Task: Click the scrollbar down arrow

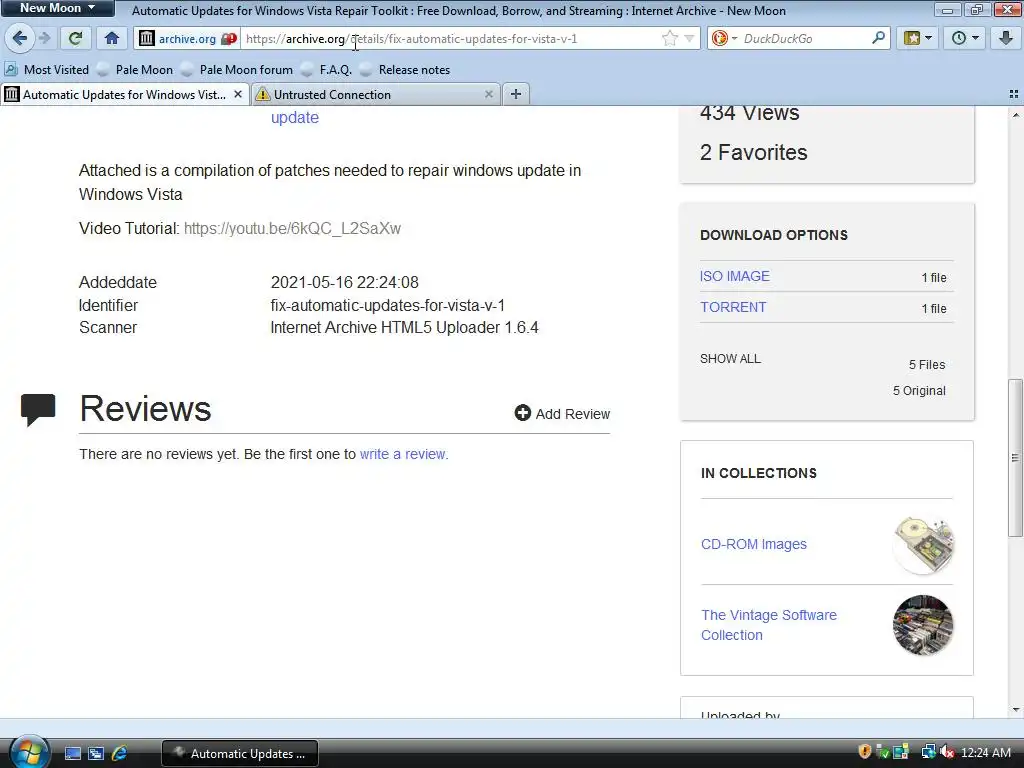Action: pyautogui.click(x=1016, y=710)
